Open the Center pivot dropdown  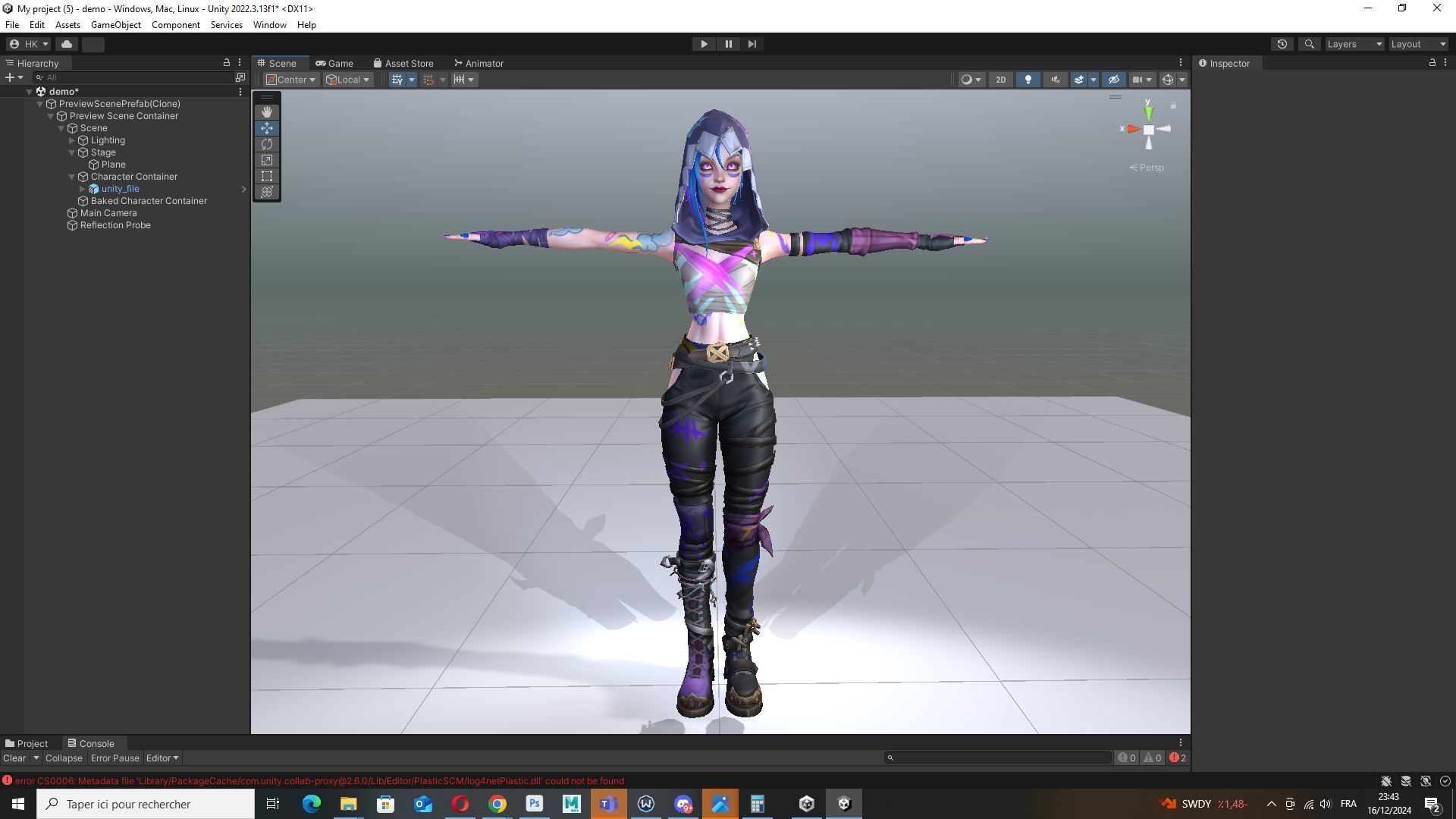[x=291, y=80]
